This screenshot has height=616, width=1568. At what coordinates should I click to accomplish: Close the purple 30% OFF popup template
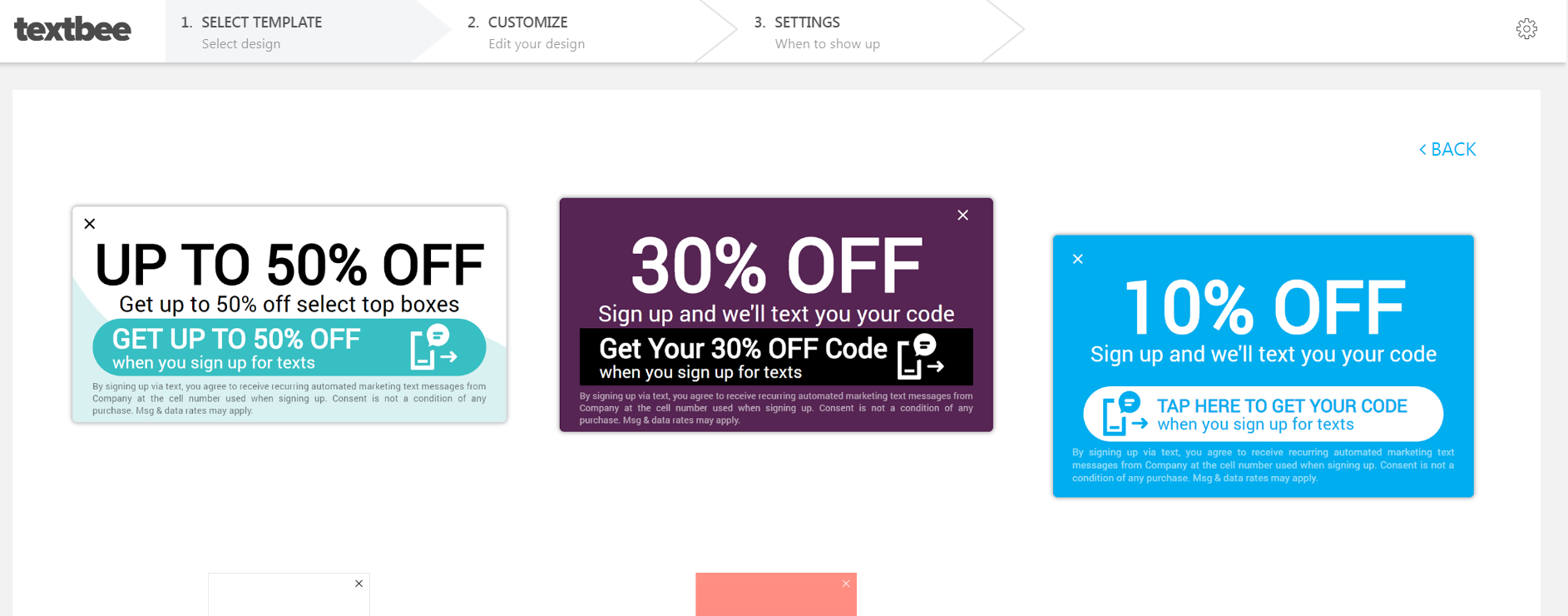962,215
